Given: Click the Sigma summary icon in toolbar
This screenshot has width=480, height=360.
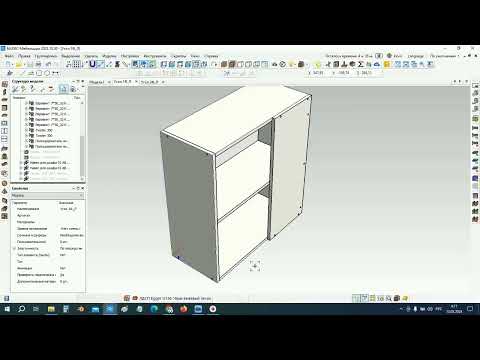Looking at the screenshot, I should [x=361, y=64].
